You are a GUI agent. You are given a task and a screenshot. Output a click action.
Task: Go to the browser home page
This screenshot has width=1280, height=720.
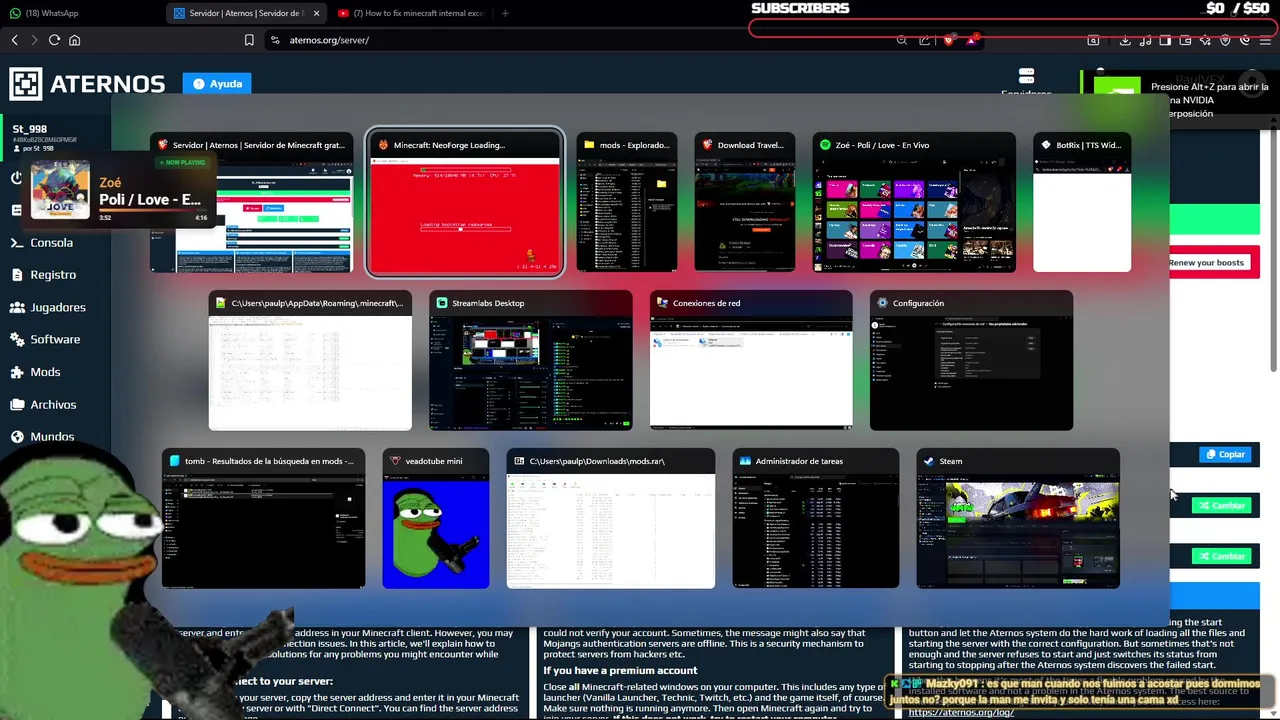[x=74, y=40]
